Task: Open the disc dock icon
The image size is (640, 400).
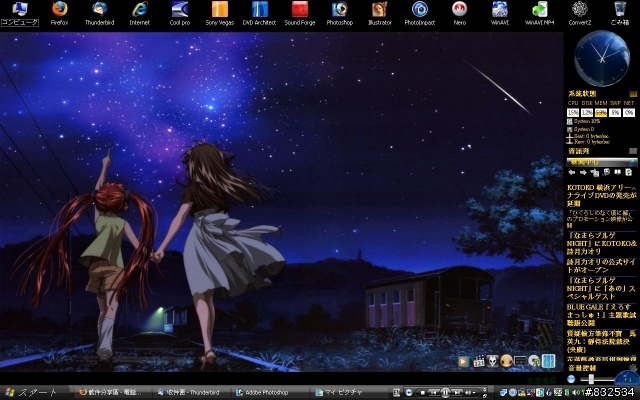Action: pos(534,361)
